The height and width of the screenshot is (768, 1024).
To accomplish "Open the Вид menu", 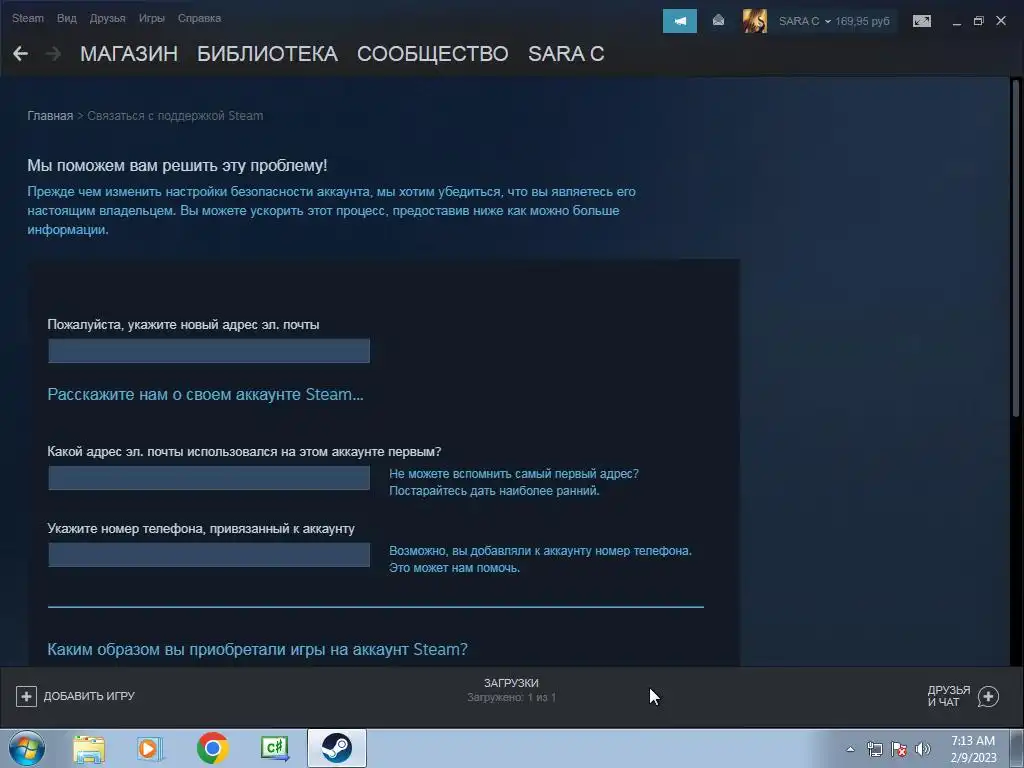I will [67, 18].
